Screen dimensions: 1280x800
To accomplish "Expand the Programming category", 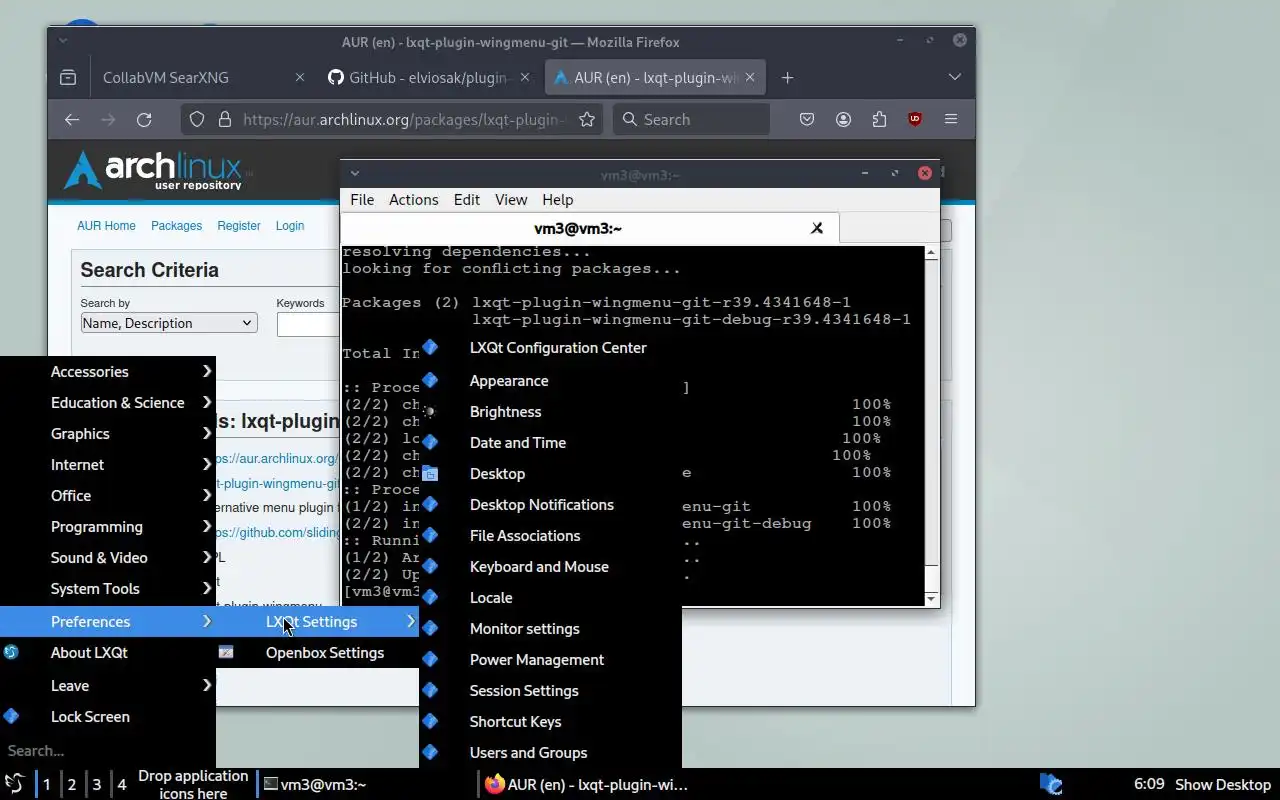I will (108, 527).
